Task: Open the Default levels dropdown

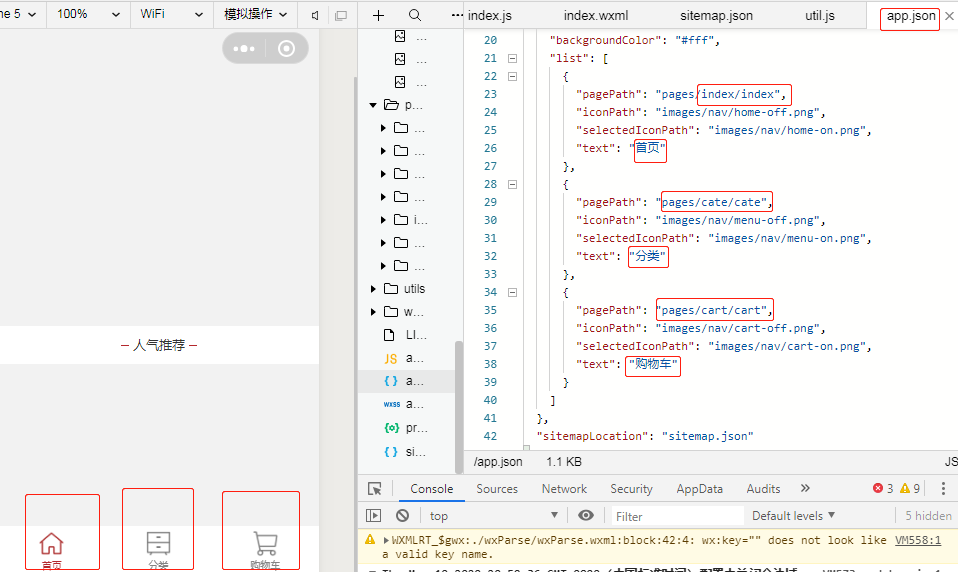Action: point(793,516)
